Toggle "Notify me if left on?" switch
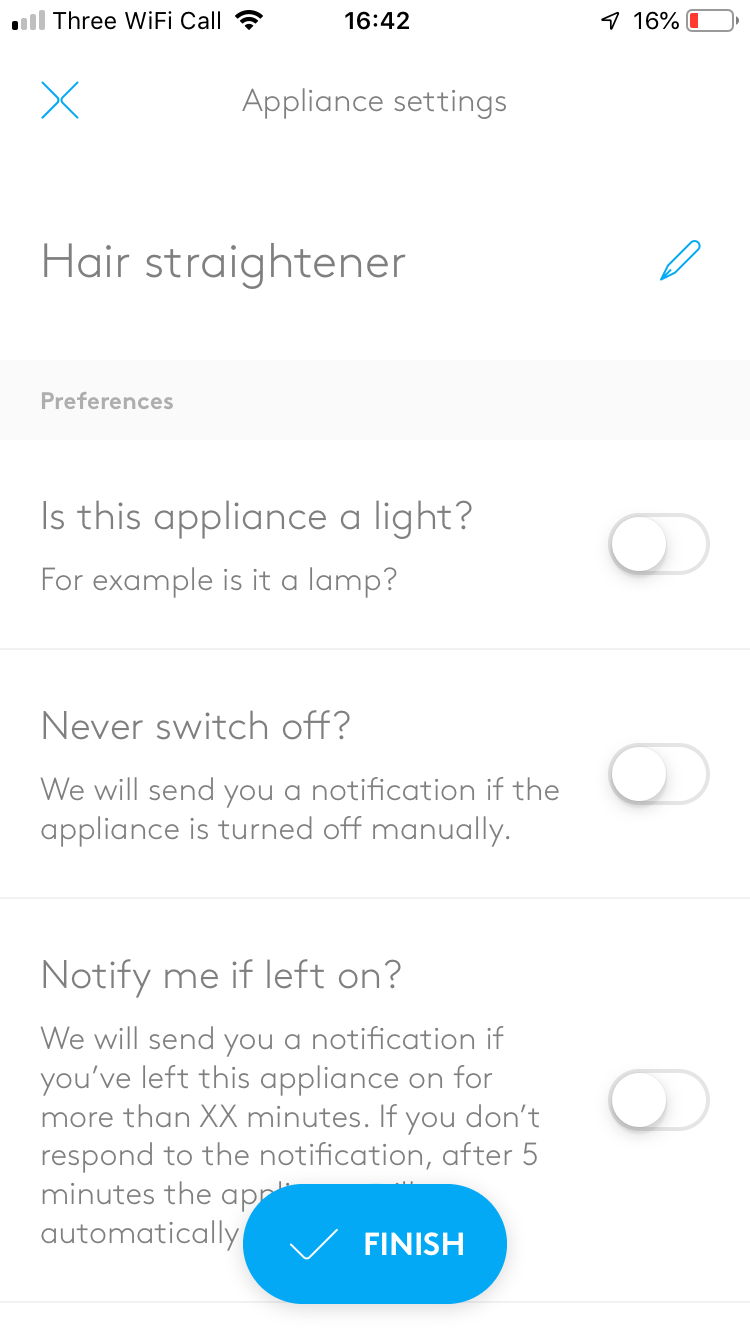Image resolution: width=750 pixels, height=1334 pixels. [x=659, y=1101]
